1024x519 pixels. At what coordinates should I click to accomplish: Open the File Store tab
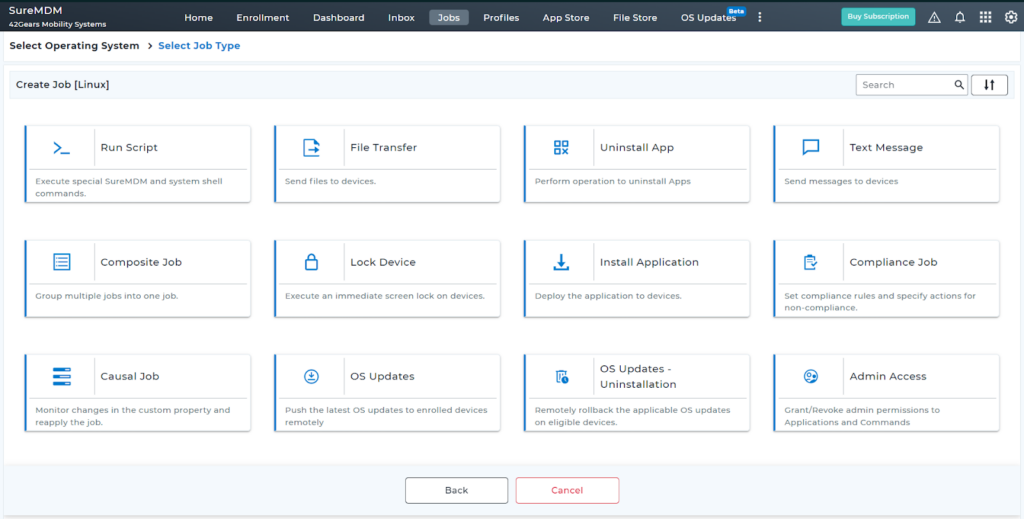(x=635, y=18)
